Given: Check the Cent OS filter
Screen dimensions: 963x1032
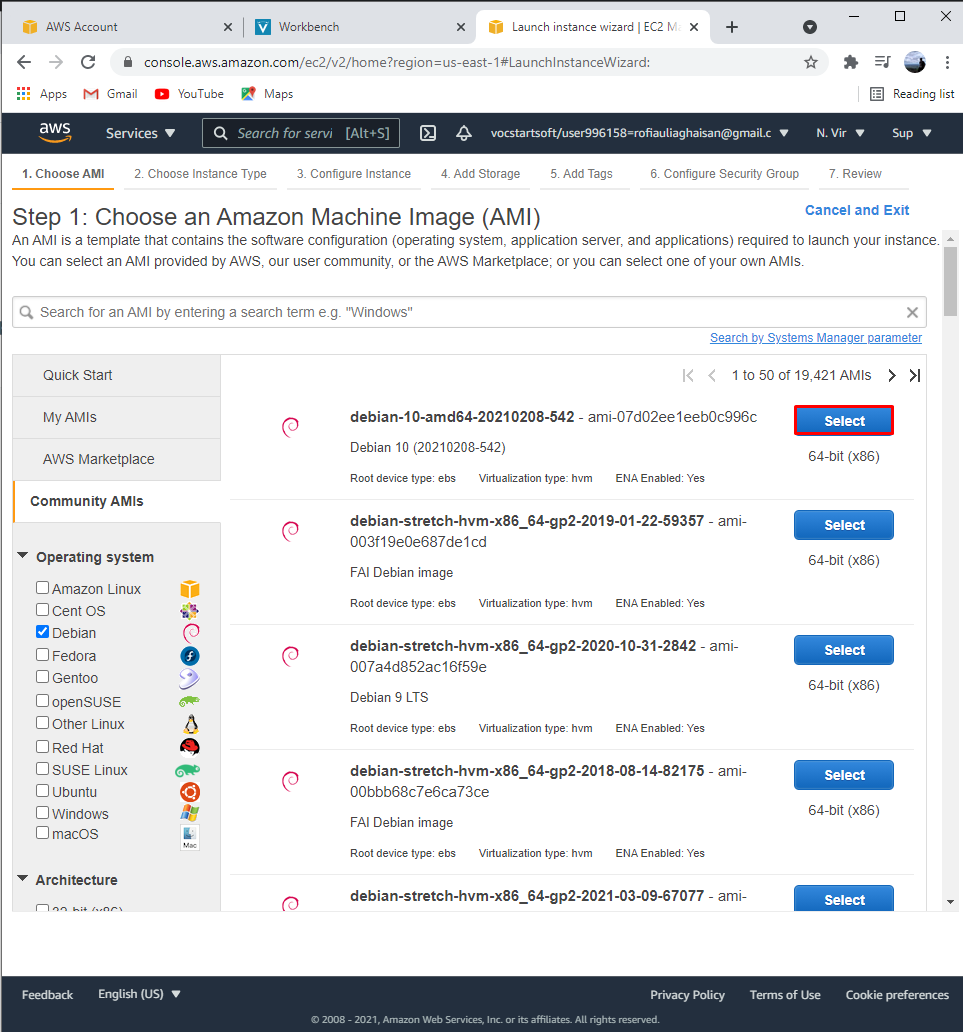Looking at the screenshot, I should pyautogui.click(x=43, y=609).
